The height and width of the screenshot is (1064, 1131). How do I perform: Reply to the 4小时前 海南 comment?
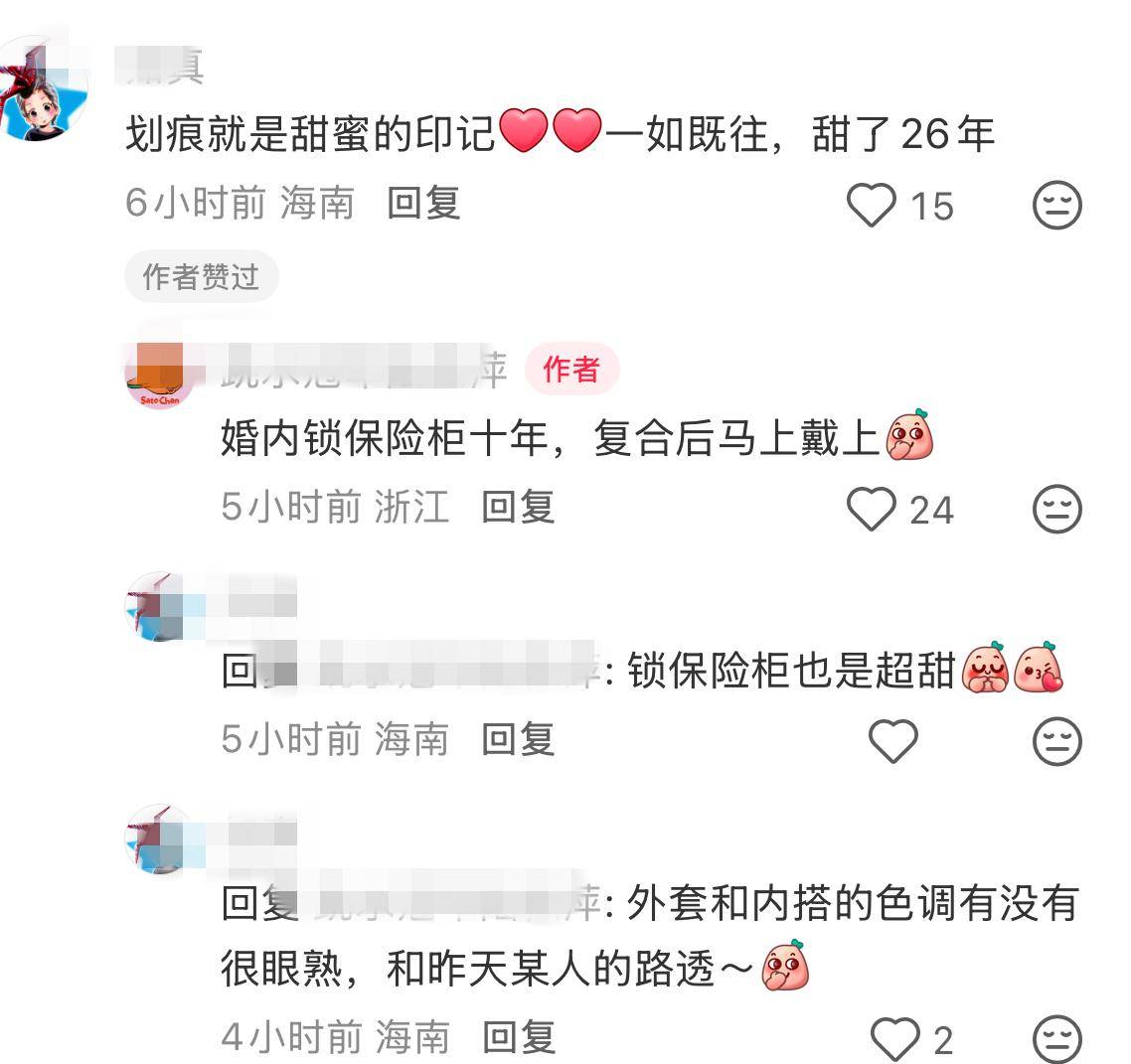518,1036
